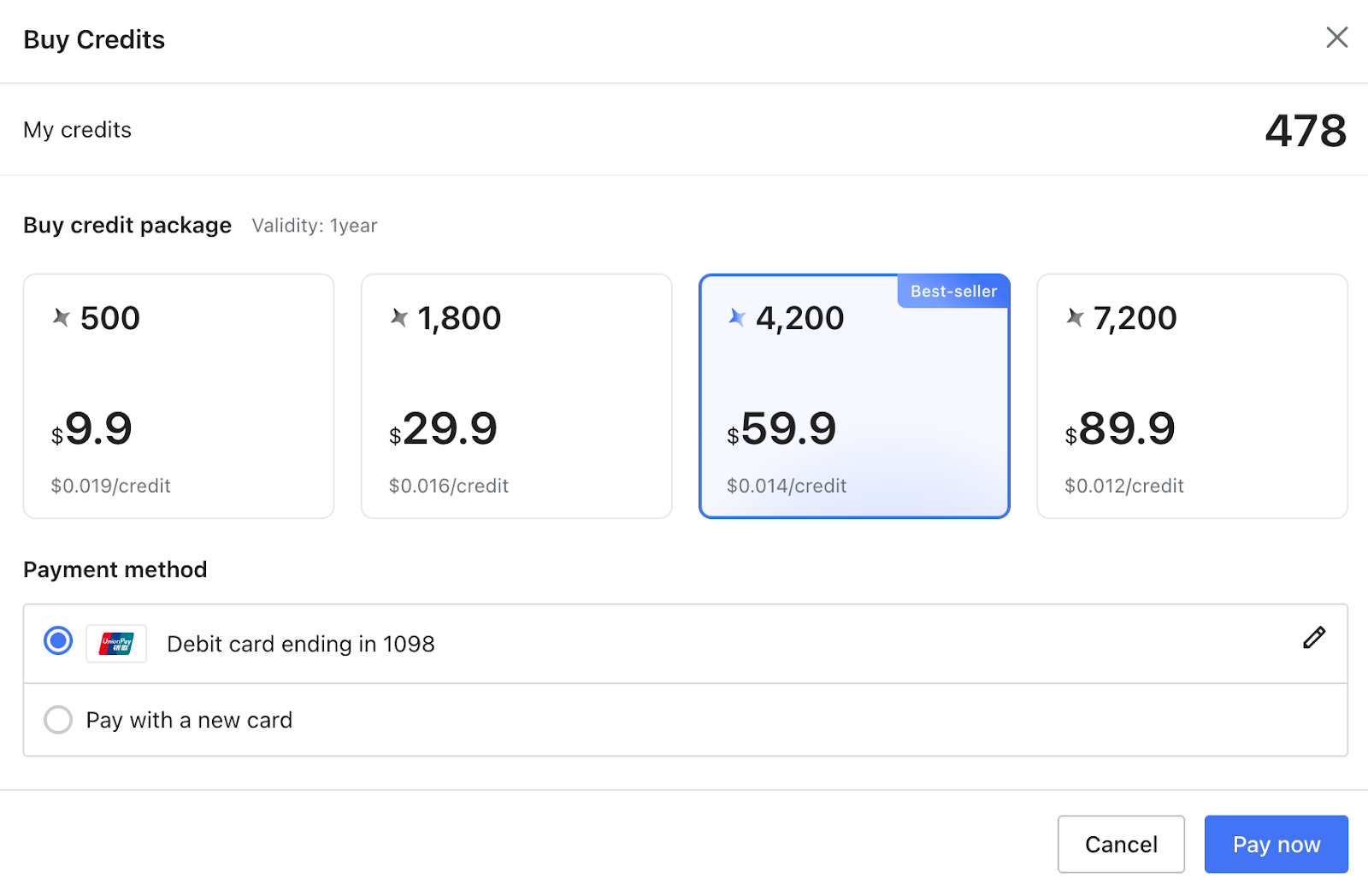This screenshot has height=896, width=1368.
Task: Choose the Pay with a new card radio button
Action: pos(58,720)
